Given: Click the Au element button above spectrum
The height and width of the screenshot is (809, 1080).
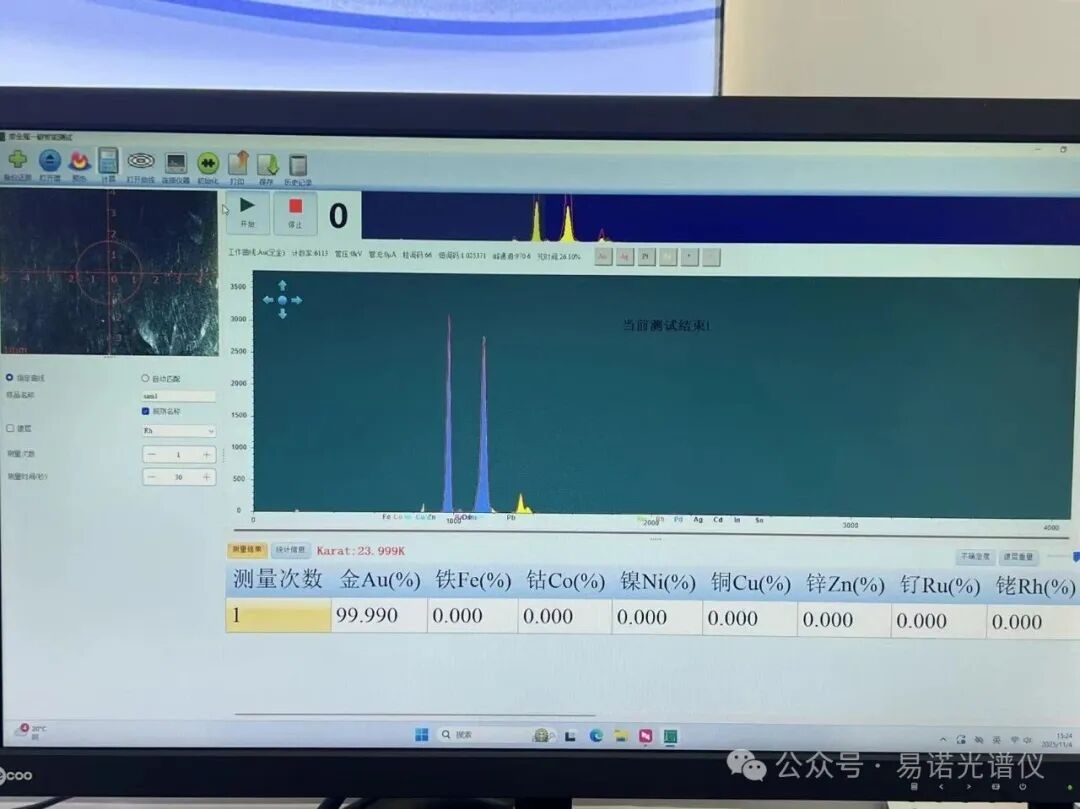Looking at the screenshot, I should 603,256.
